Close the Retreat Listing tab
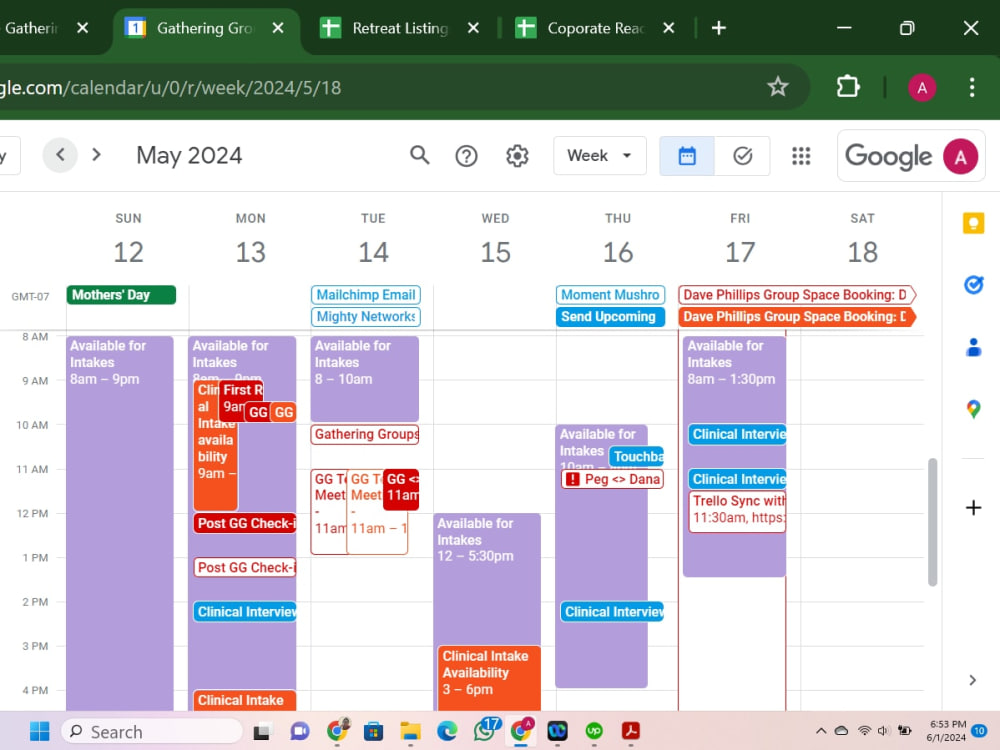The width and height of the screenshot is (1000, 750). (x=473, y=28)
